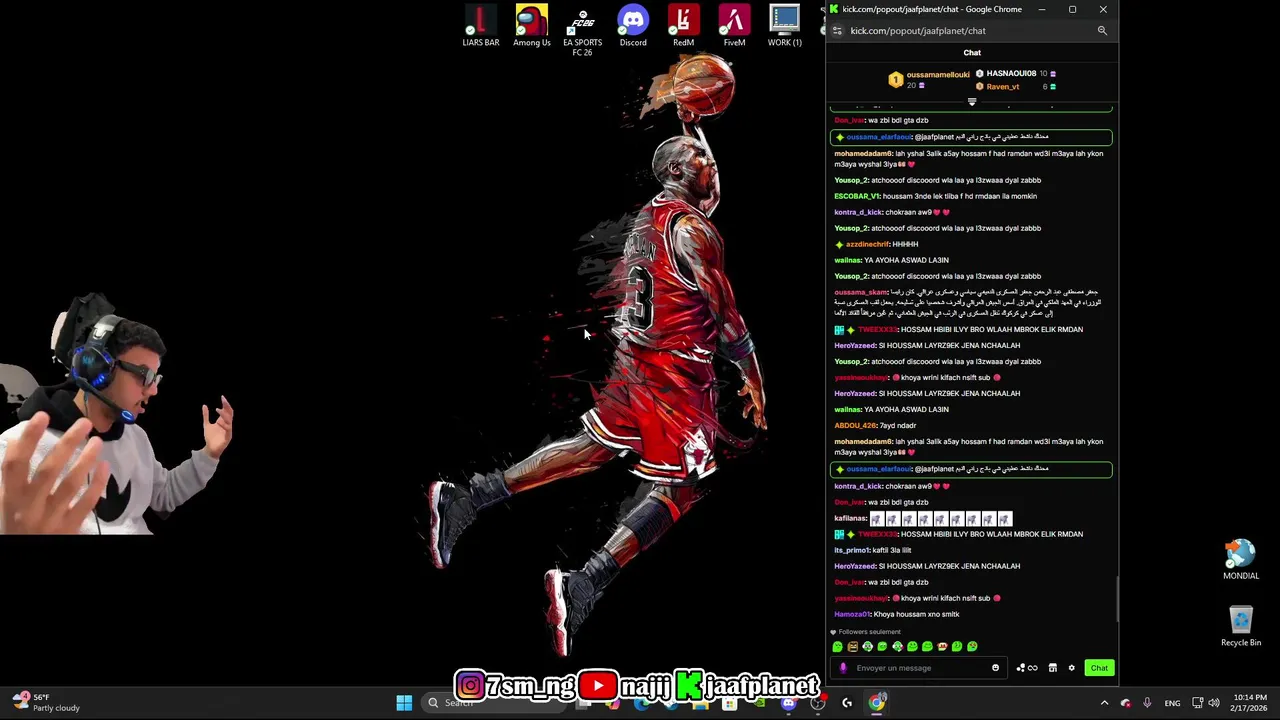The image size is (1280, 720).
Task: Click username kafilanas in chat
Action: (x=850, y=518)
